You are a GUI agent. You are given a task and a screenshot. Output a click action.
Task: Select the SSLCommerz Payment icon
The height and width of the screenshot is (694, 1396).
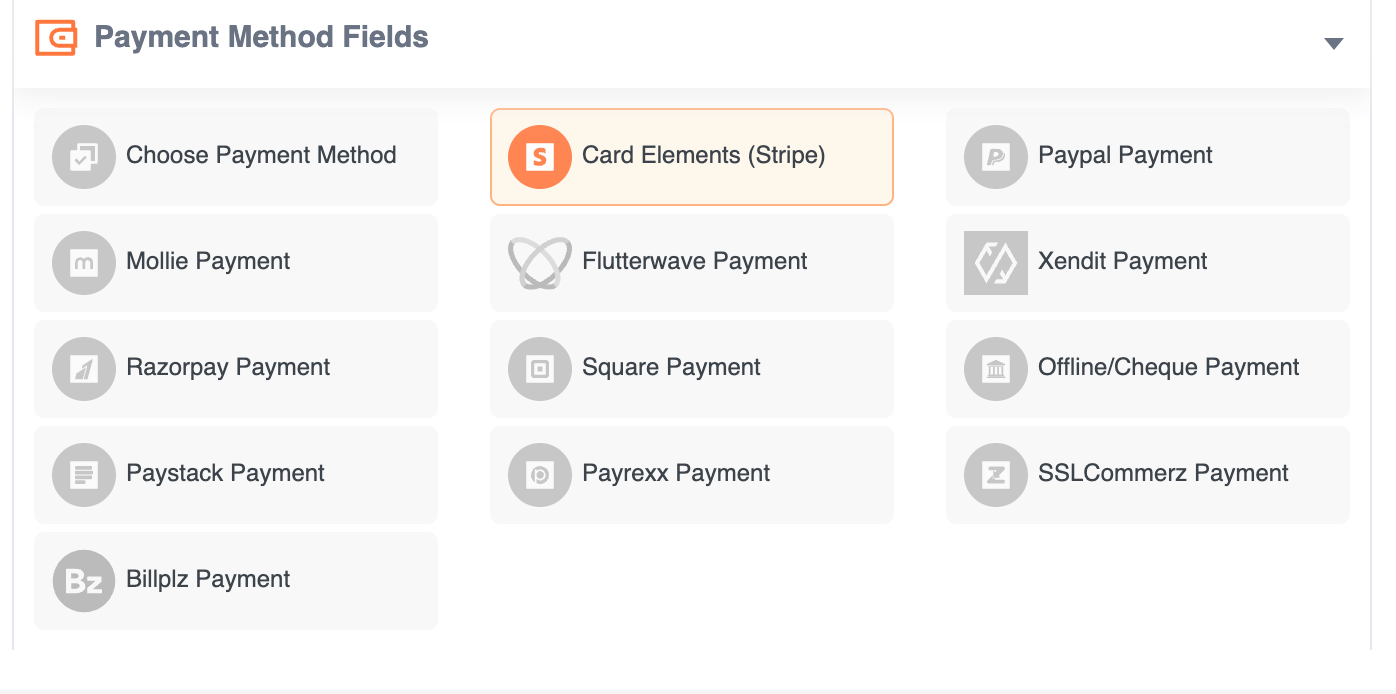coord(995,474)
